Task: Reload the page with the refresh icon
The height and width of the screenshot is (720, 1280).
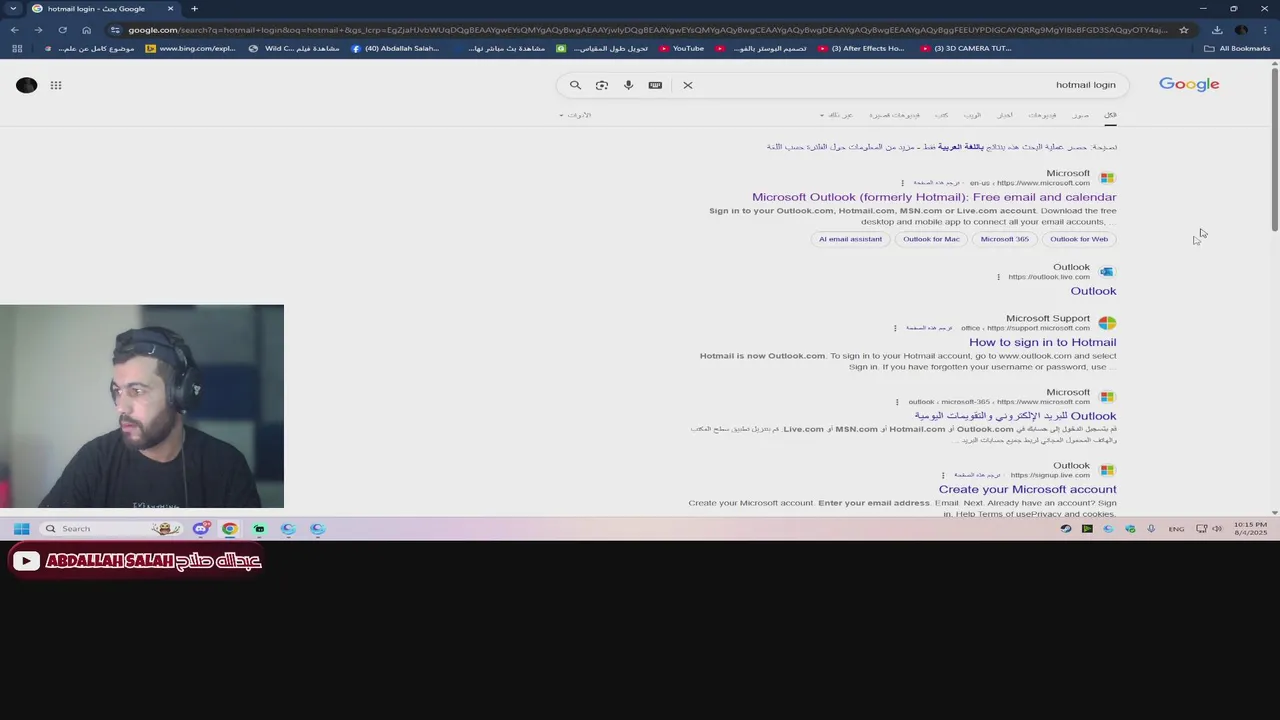Action: click(x=62, y=30)
